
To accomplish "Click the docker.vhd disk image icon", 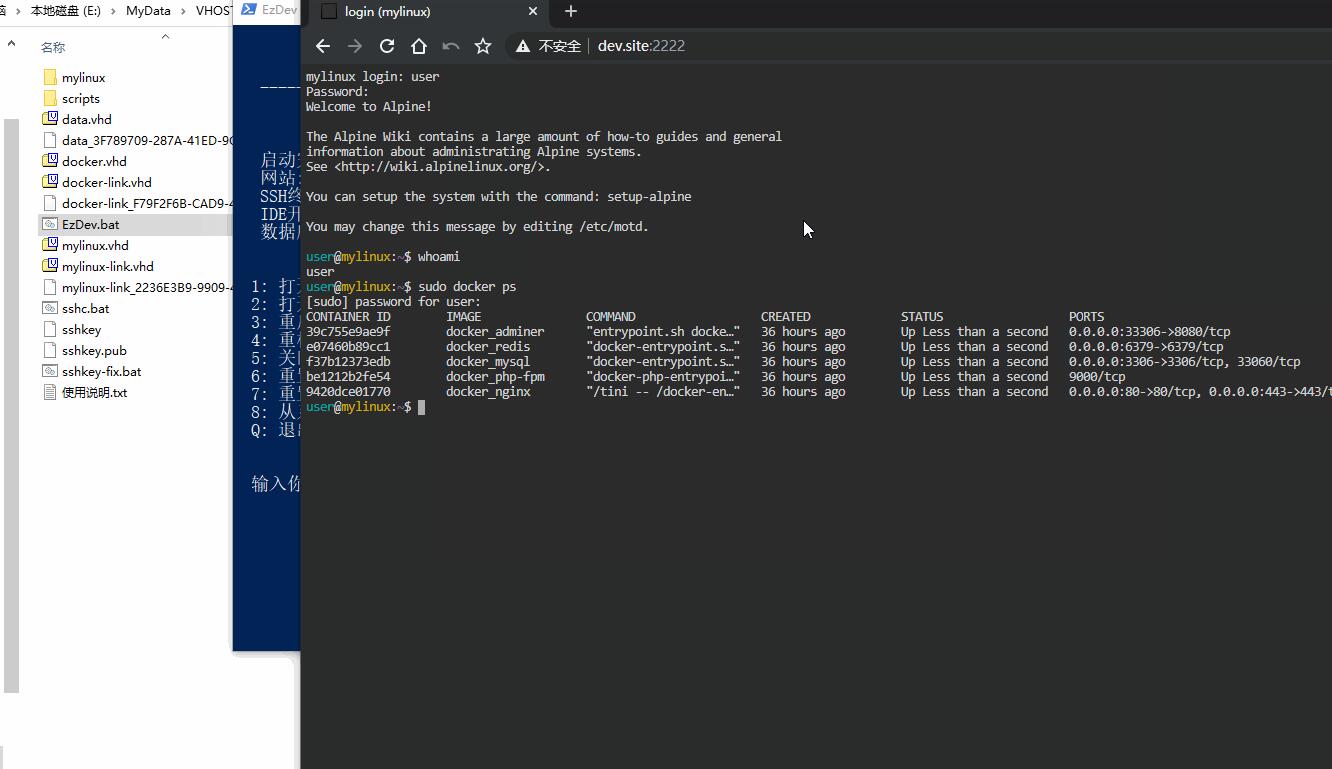I will pyautogui.click(x=50, y=161).
